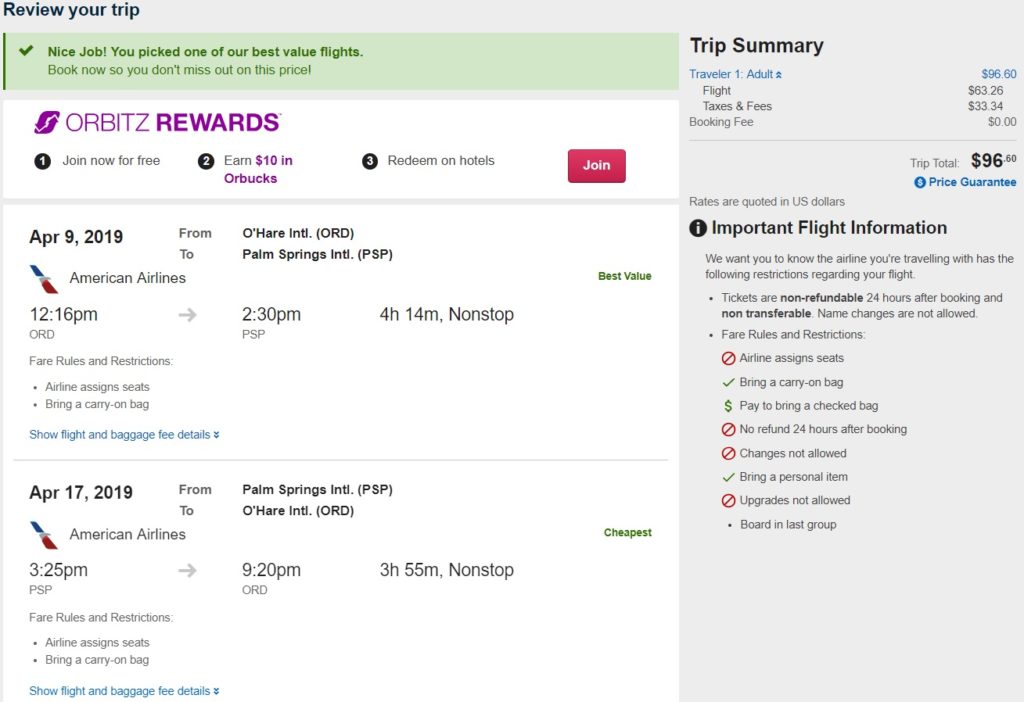Click the Price Guarantee dollar icon
1024x702 pixels.
(x=920, y=183)
